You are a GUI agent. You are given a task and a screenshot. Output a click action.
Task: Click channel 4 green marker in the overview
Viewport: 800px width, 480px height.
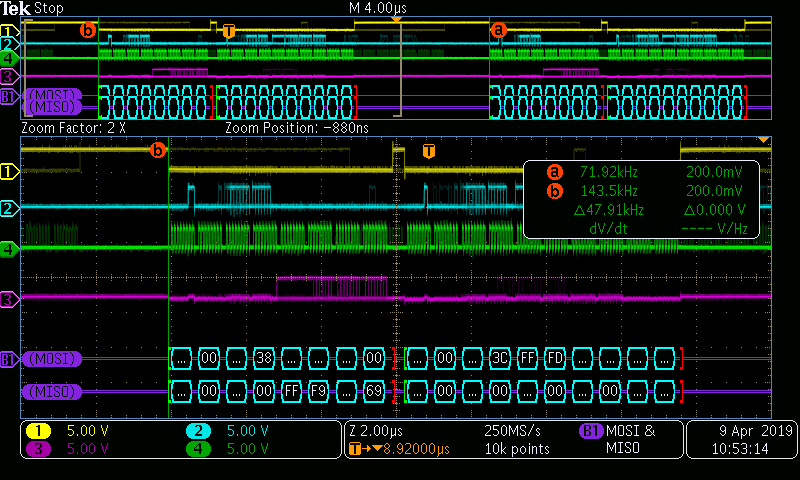(9, 58)
